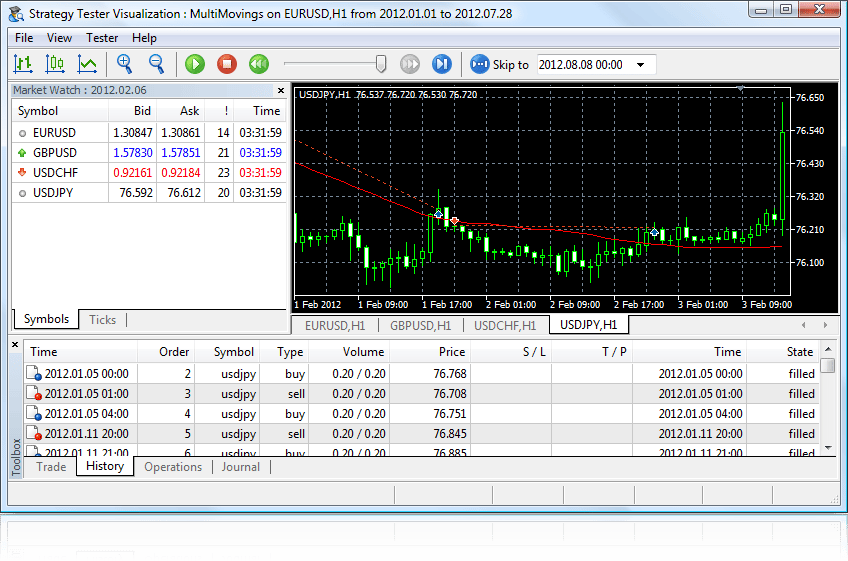Viewport: 848px width, 561px height.
Task: Switch to the Ticks tab
Action: [103, 320]
